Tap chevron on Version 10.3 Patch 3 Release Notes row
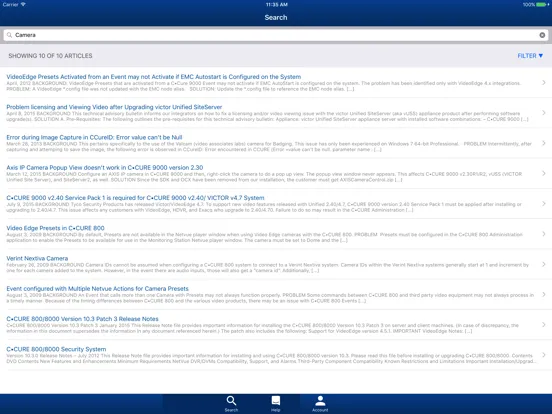 pos(544,325)
